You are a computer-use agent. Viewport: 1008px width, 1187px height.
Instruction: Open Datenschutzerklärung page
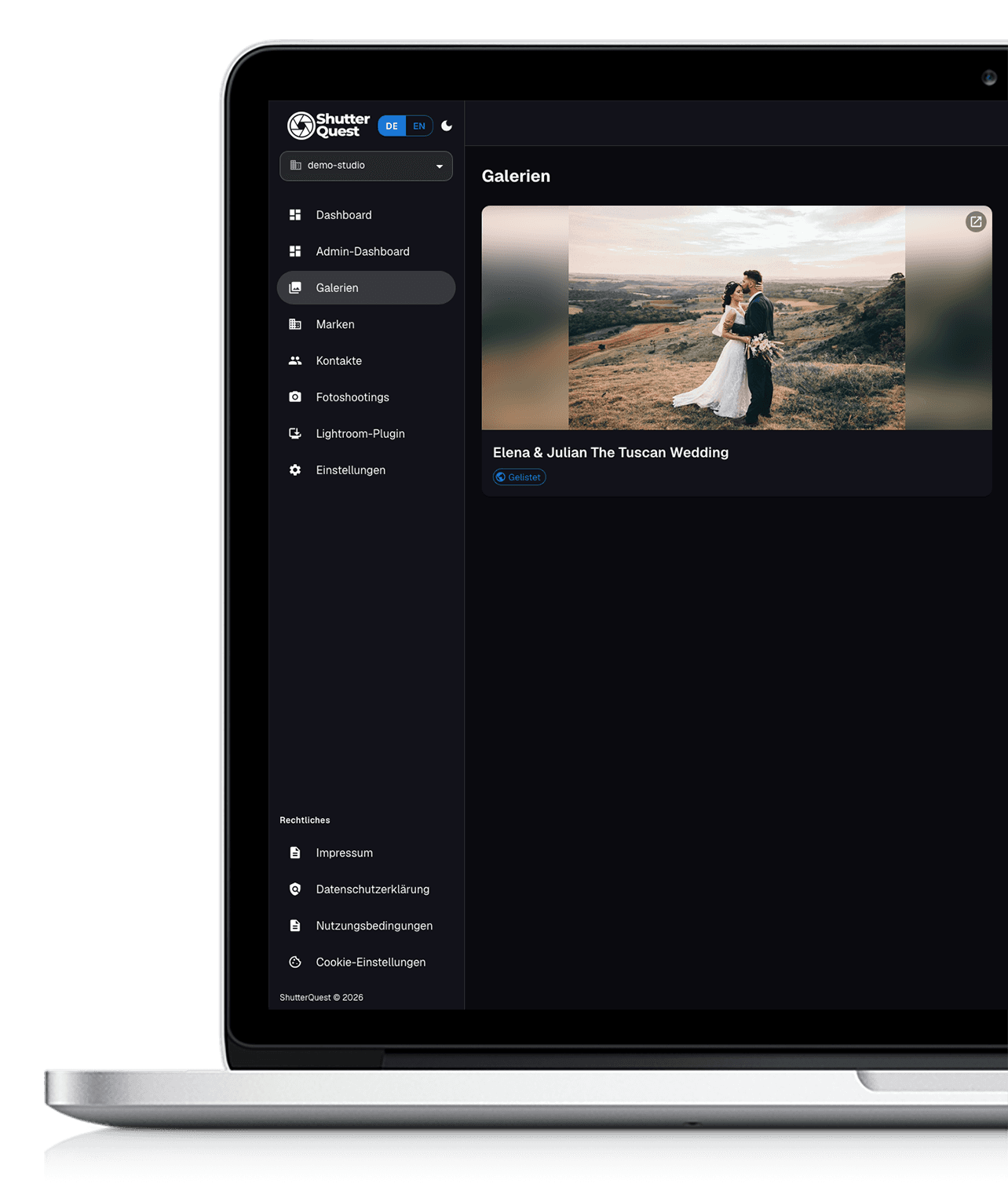click(x=366, y=889)
